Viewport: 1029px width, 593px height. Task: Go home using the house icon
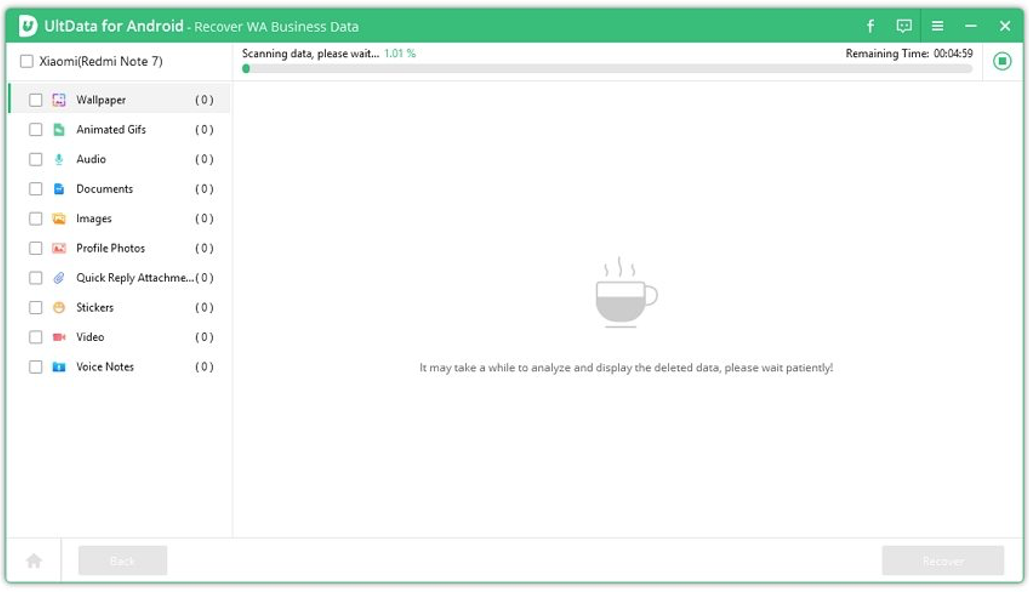(34, 561)
